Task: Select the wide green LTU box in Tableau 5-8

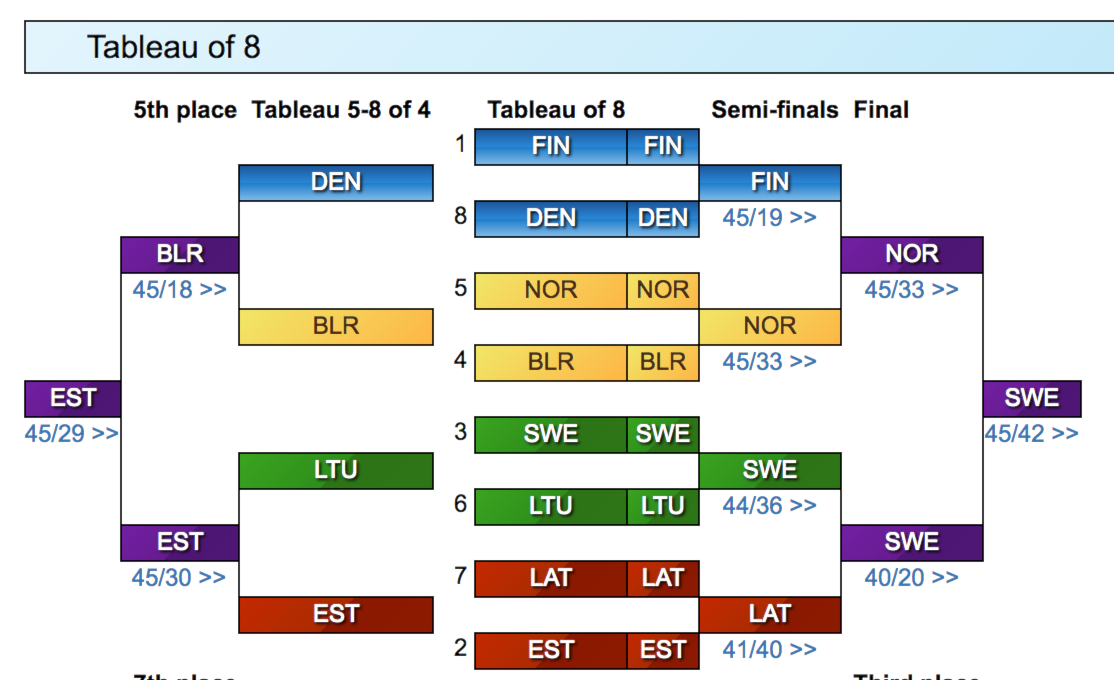Action: coord(336,471)
